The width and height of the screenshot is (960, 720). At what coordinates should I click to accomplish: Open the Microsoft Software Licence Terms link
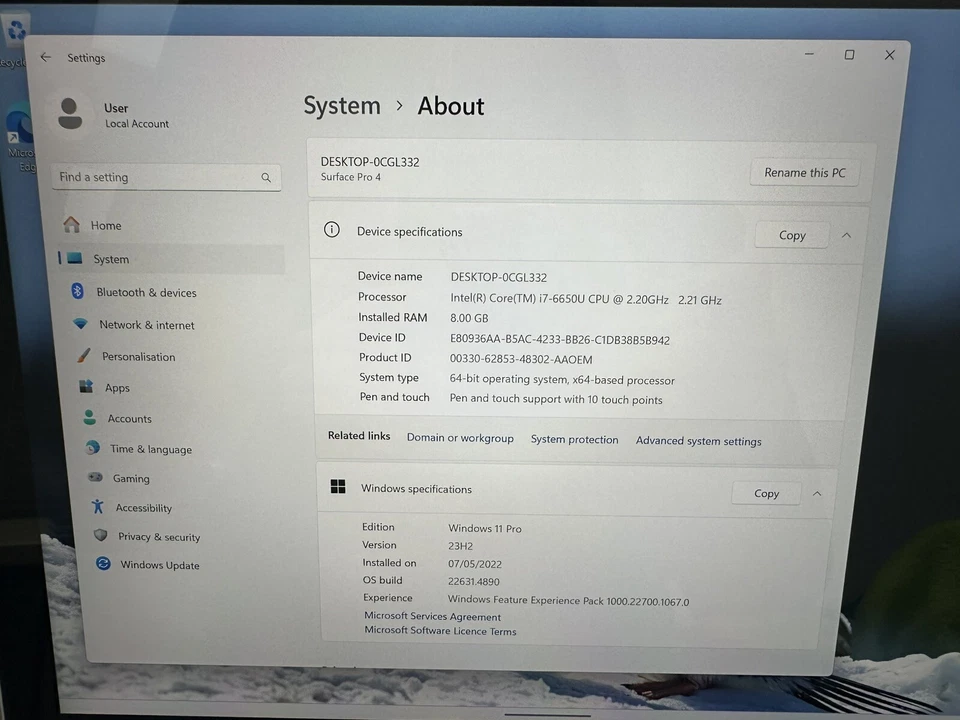(440, 631)
